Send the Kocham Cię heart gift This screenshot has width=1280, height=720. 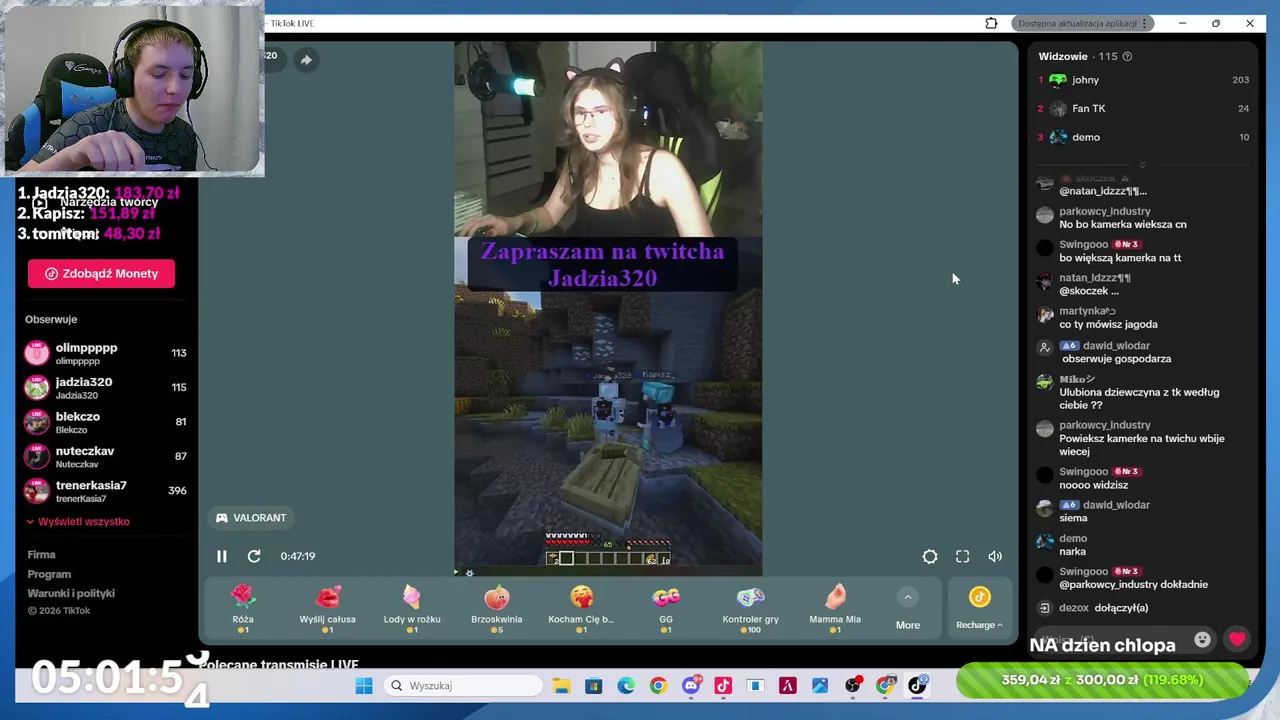pos(581,609)
